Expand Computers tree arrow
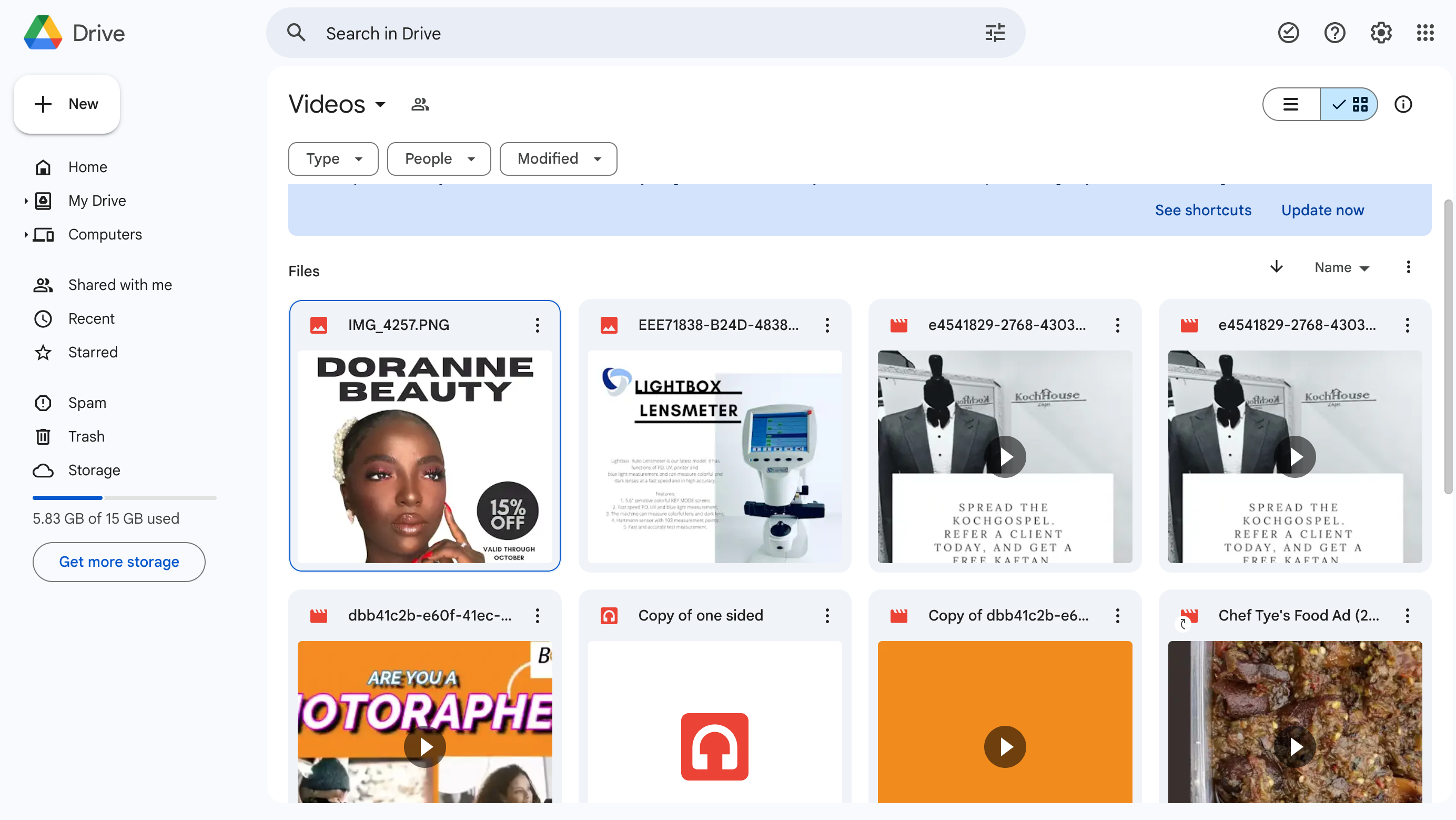This screenshot has height=820, width=1456. click(x=26, y=235)
